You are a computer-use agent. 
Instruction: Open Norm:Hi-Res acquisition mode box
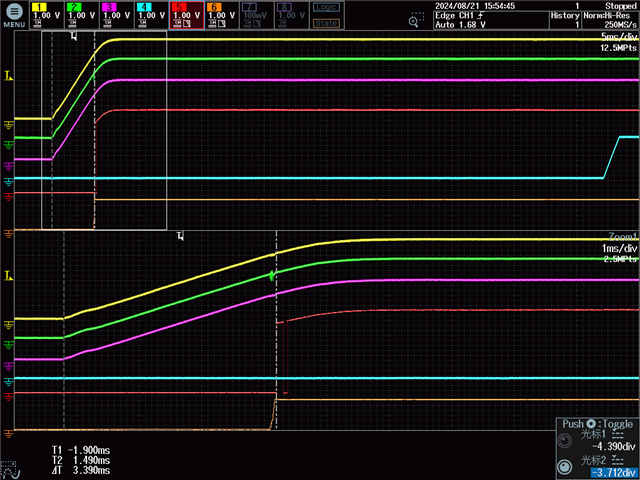coord(610,20)
